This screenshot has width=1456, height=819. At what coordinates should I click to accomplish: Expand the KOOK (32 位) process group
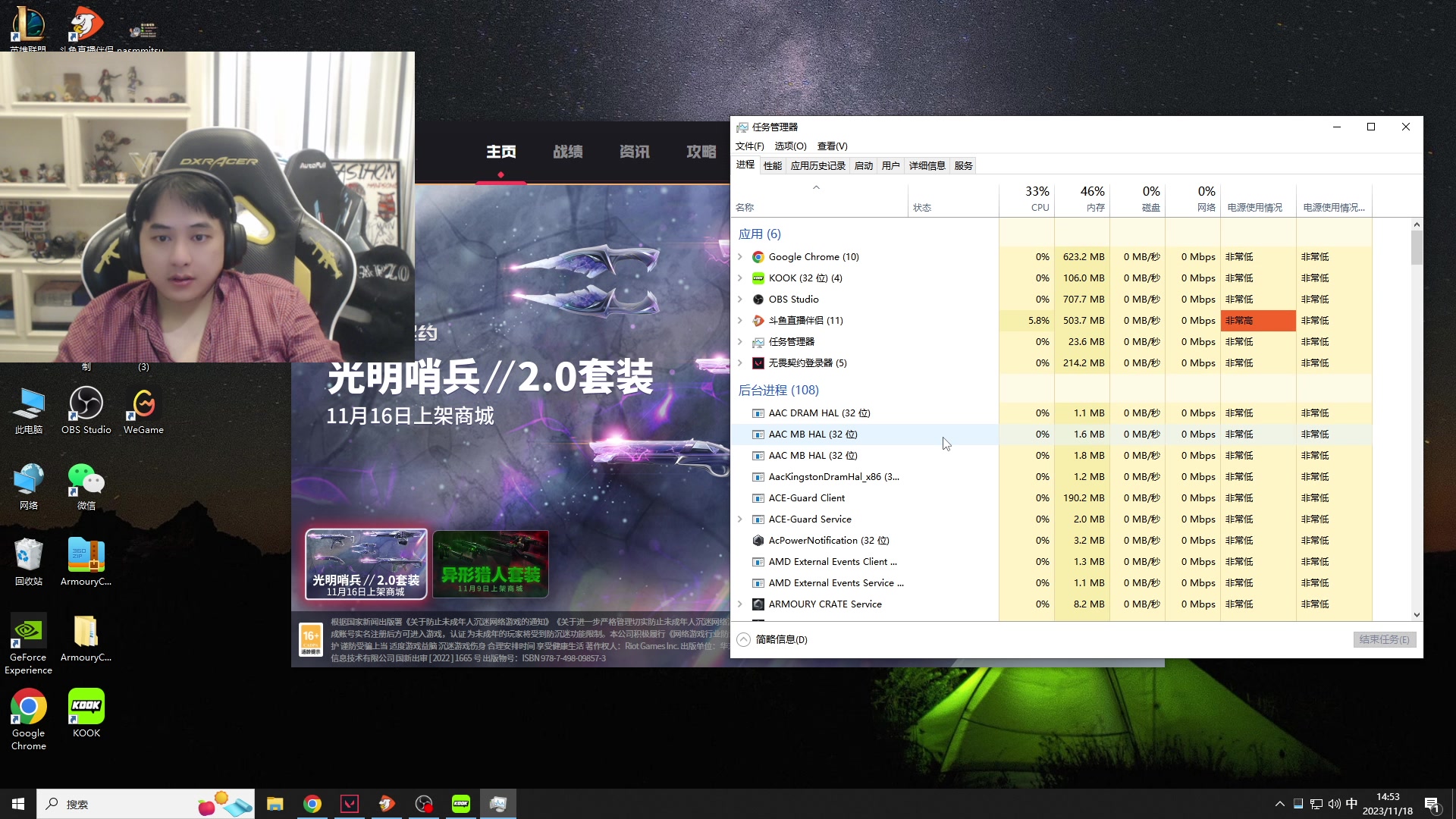tap(740, 278)
